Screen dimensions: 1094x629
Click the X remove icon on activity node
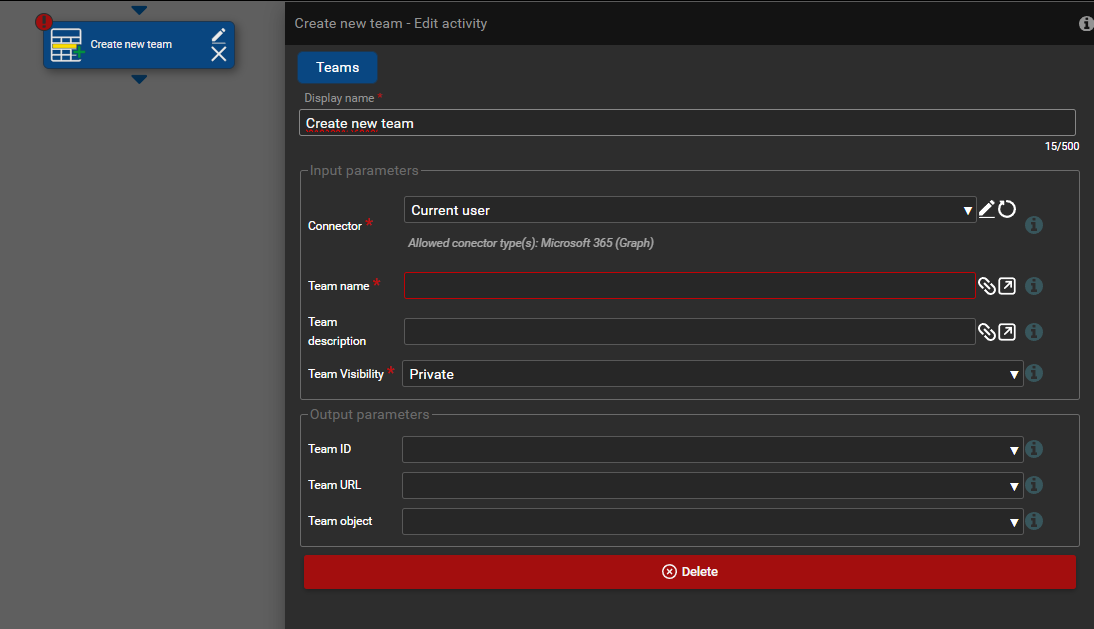219,54
